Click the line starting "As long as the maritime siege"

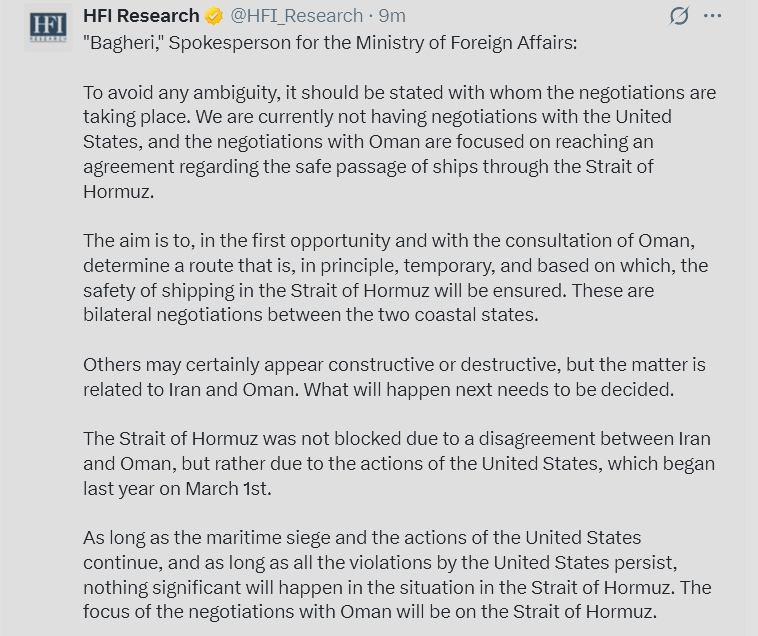pos(362,538)
